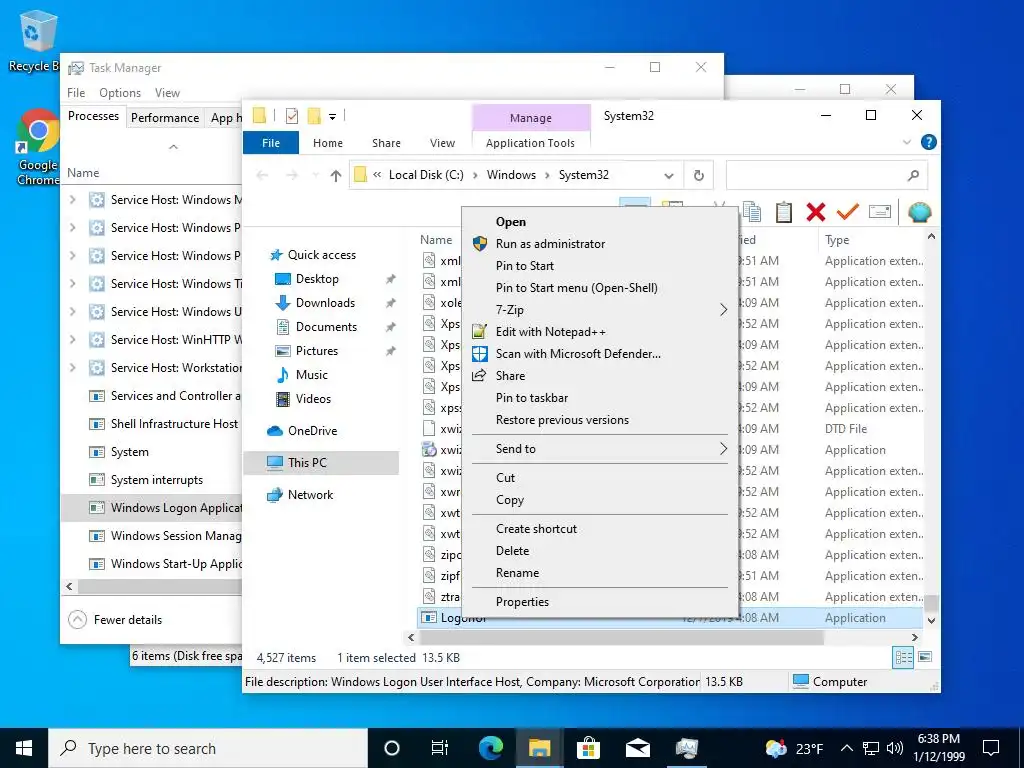The height and width of the screenshot is (768, 1024).
Task: Click the envelope E-mail toolbar icon
Action: pos(880,212)
